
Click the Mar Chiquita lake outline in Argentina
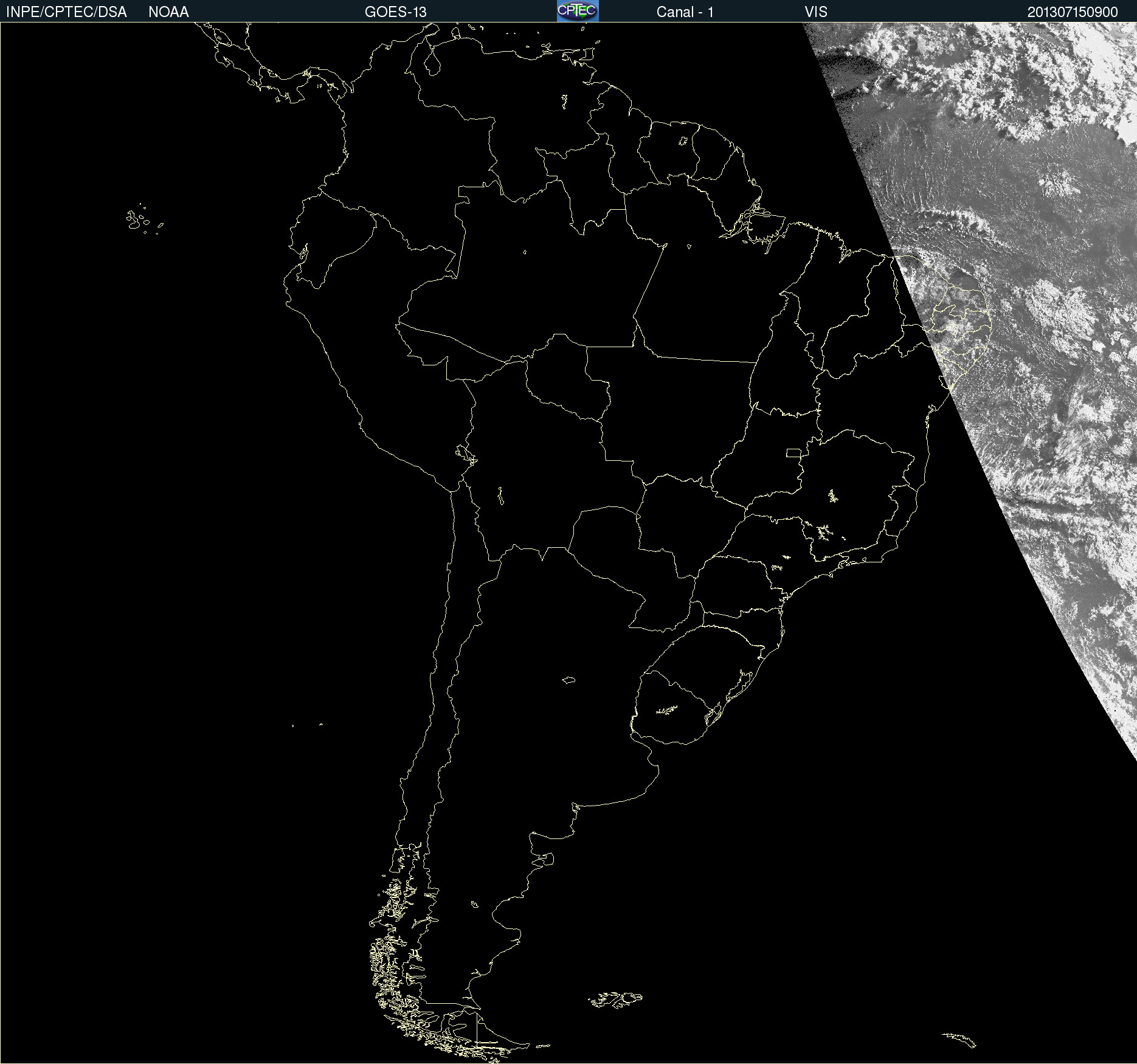coord(568,680)
